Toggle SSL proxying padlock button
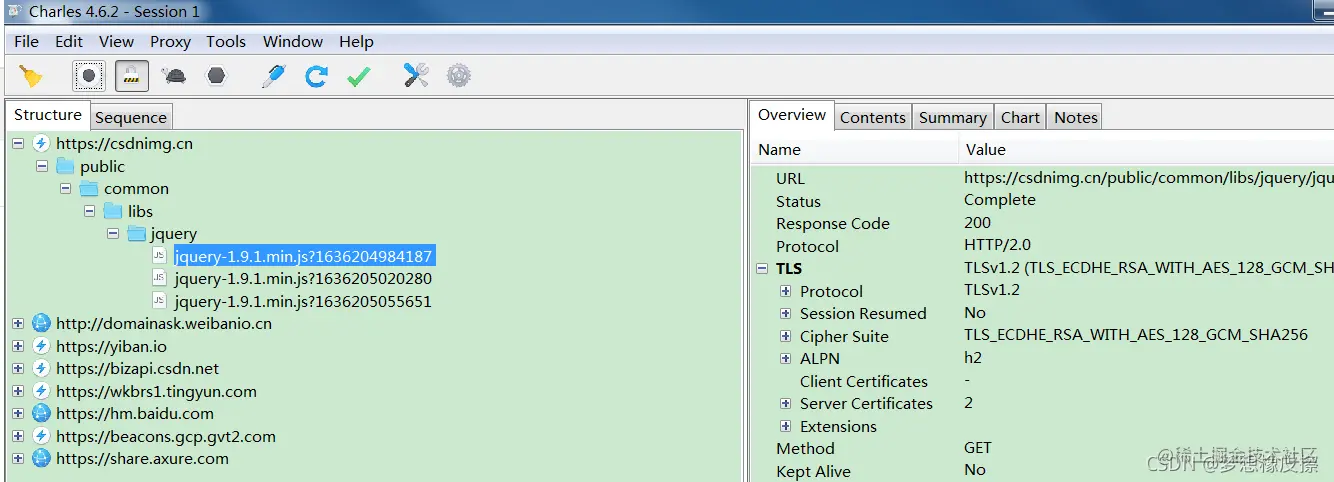Image resolution: width=1334 pixels, height=482 pixels. (x=132, y=76)
